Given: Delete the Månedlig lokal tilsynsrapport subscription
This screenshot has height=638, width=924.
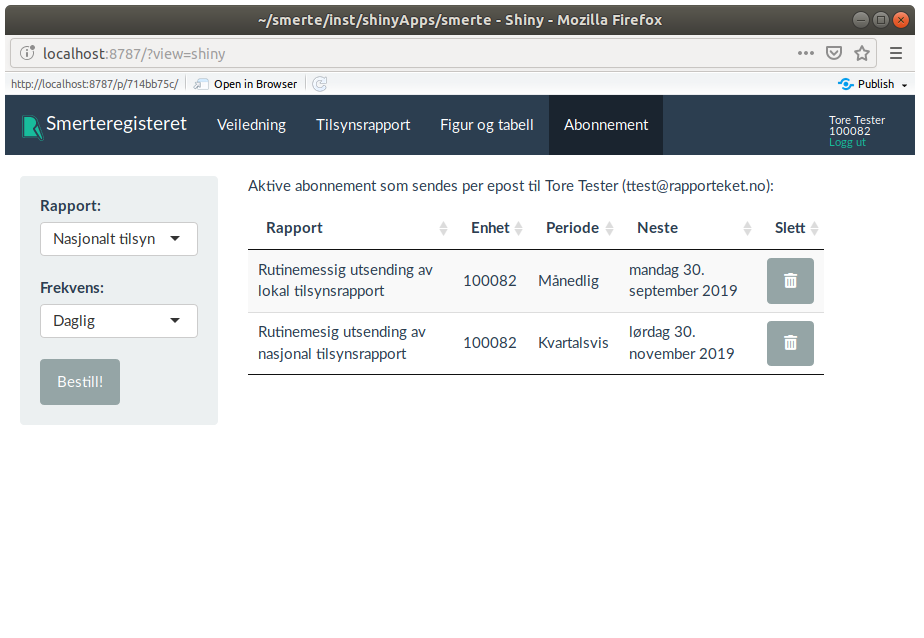Looking at the screenshot, I should pyautogui.click(x=790, y=281).
